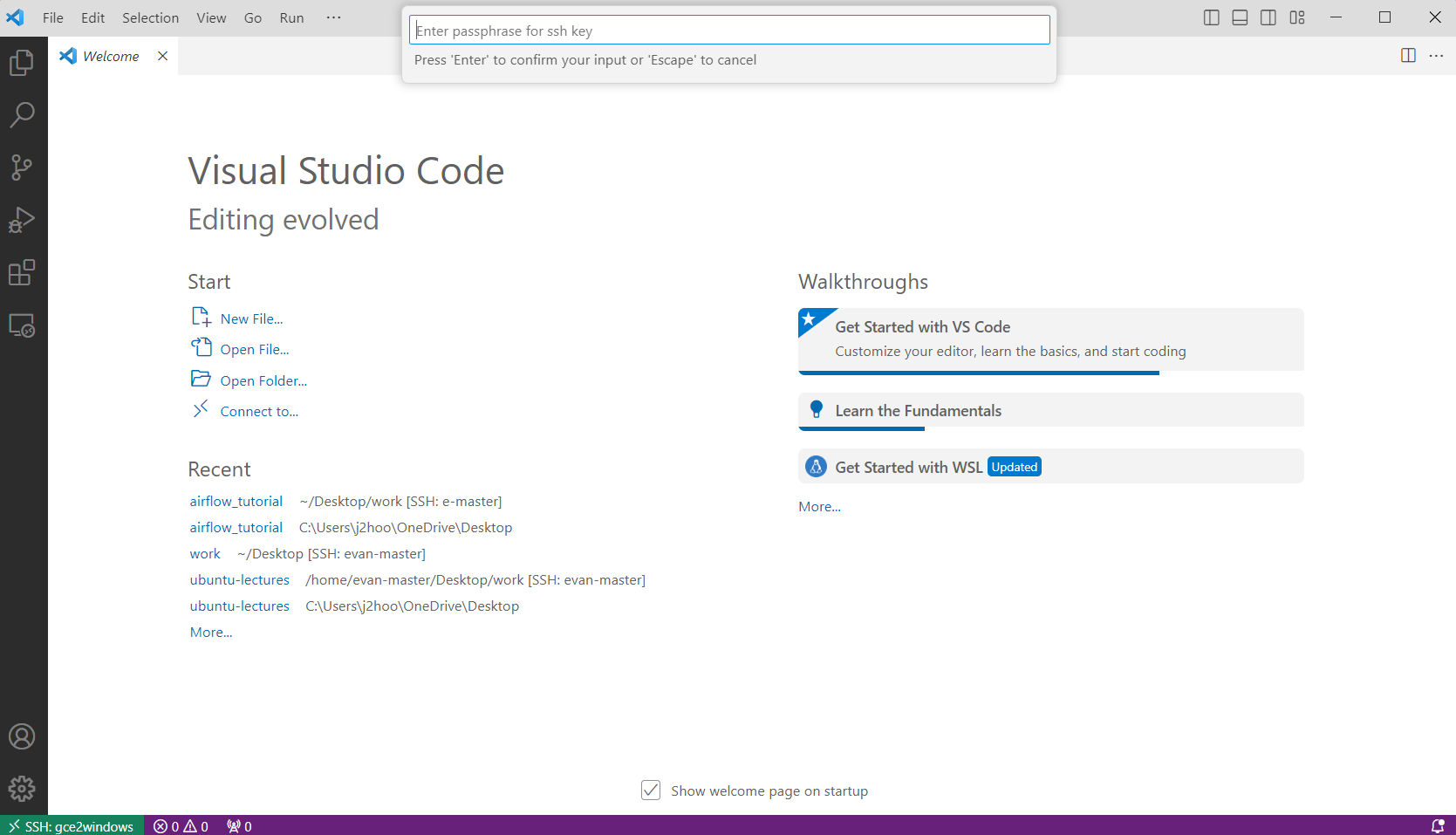Screen dimensions: 1456x835
Task: Toggle secondary side bar layout icon
Action: [x=1268, y=17]
